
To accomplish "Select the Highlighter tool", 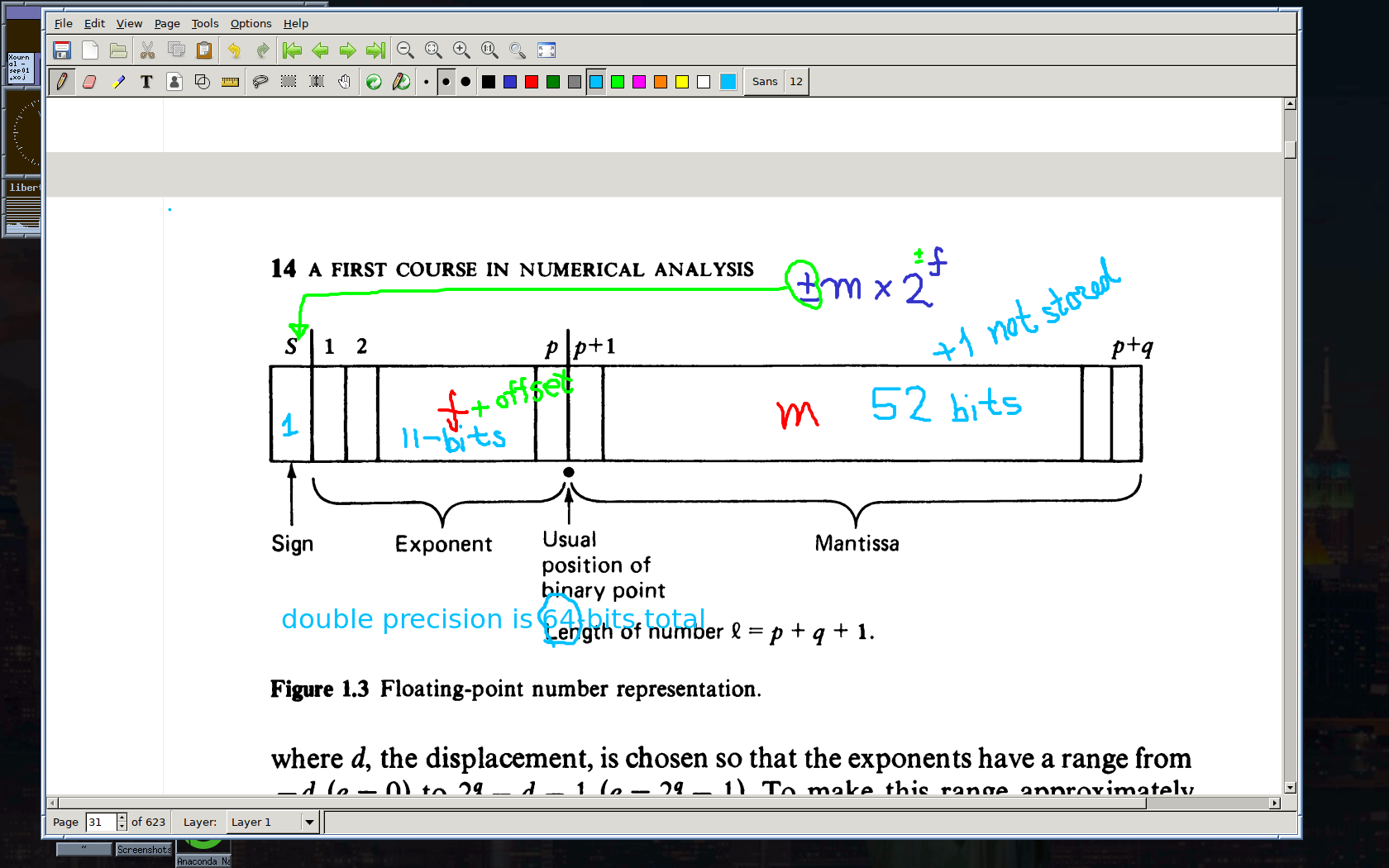I will pos(118,82).
